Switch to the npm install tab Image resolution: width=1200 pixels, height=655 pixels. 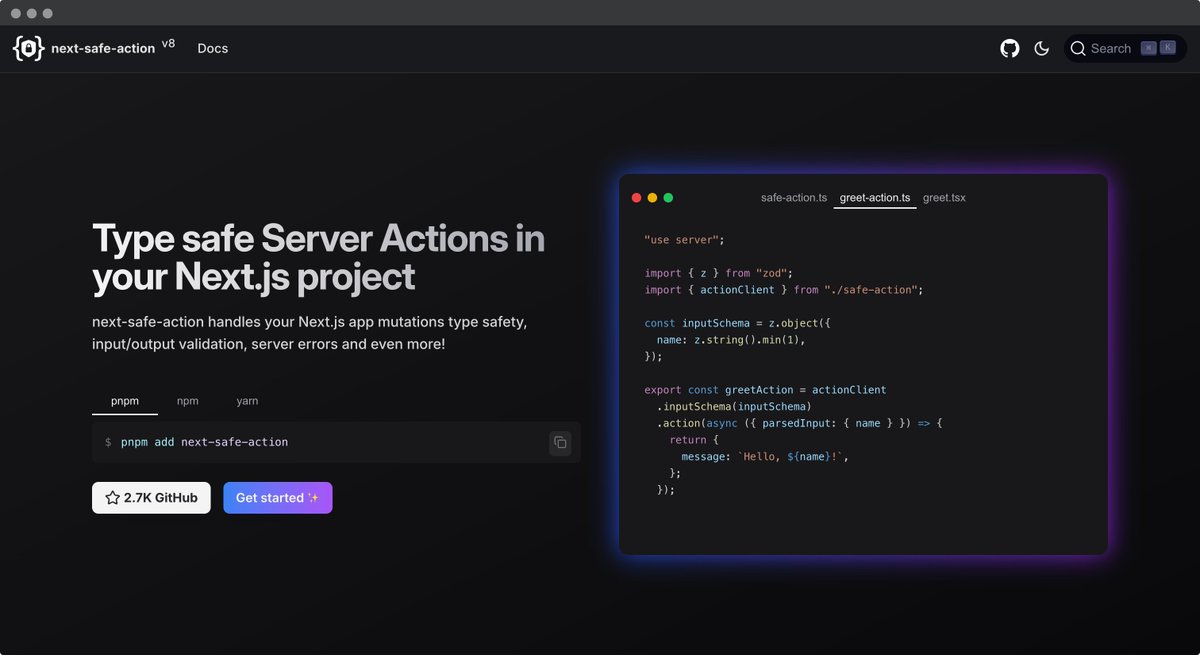click(188, 400)
